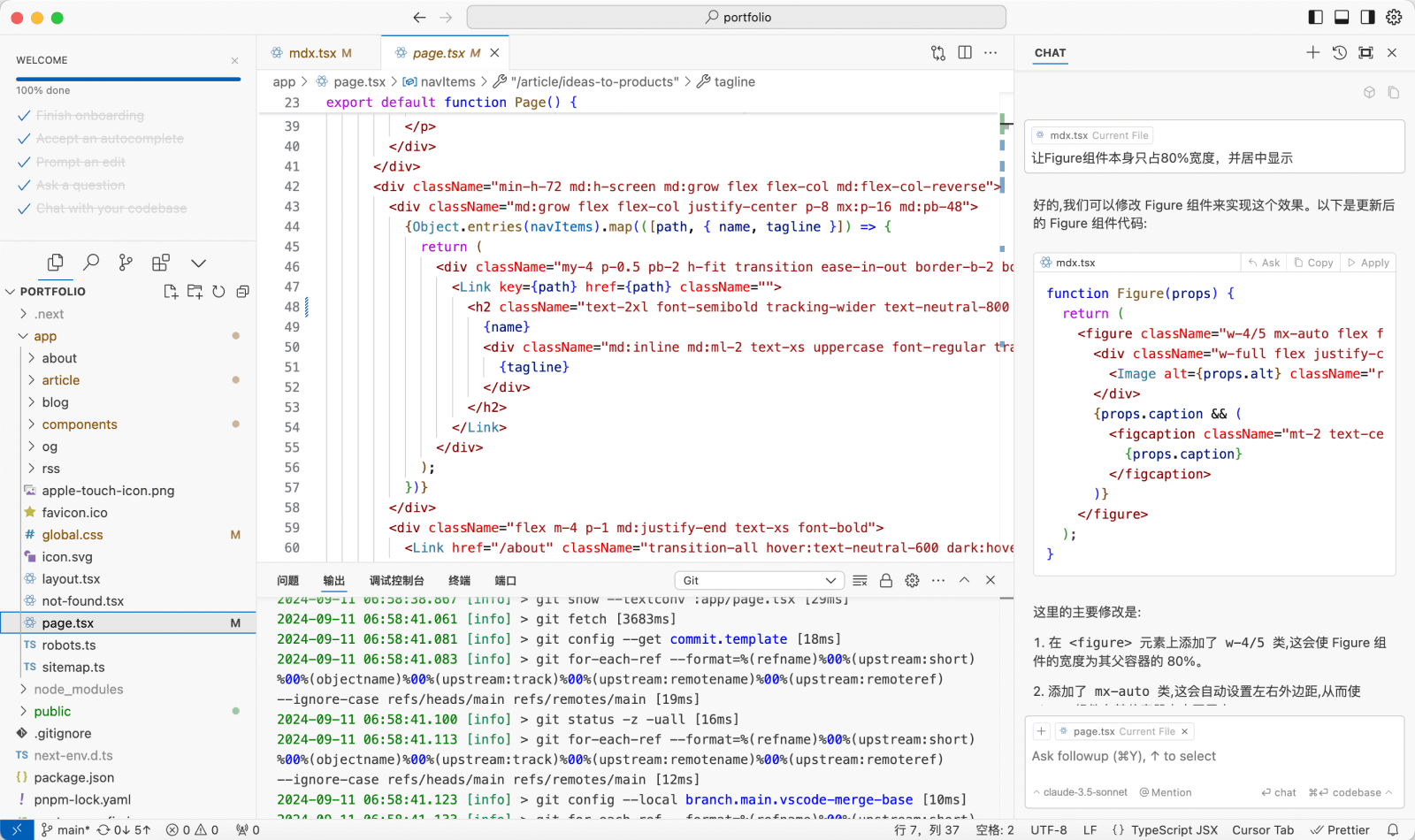Go forward in navigation history
The width and height of the screenshot is (1415, 840).
446,17
